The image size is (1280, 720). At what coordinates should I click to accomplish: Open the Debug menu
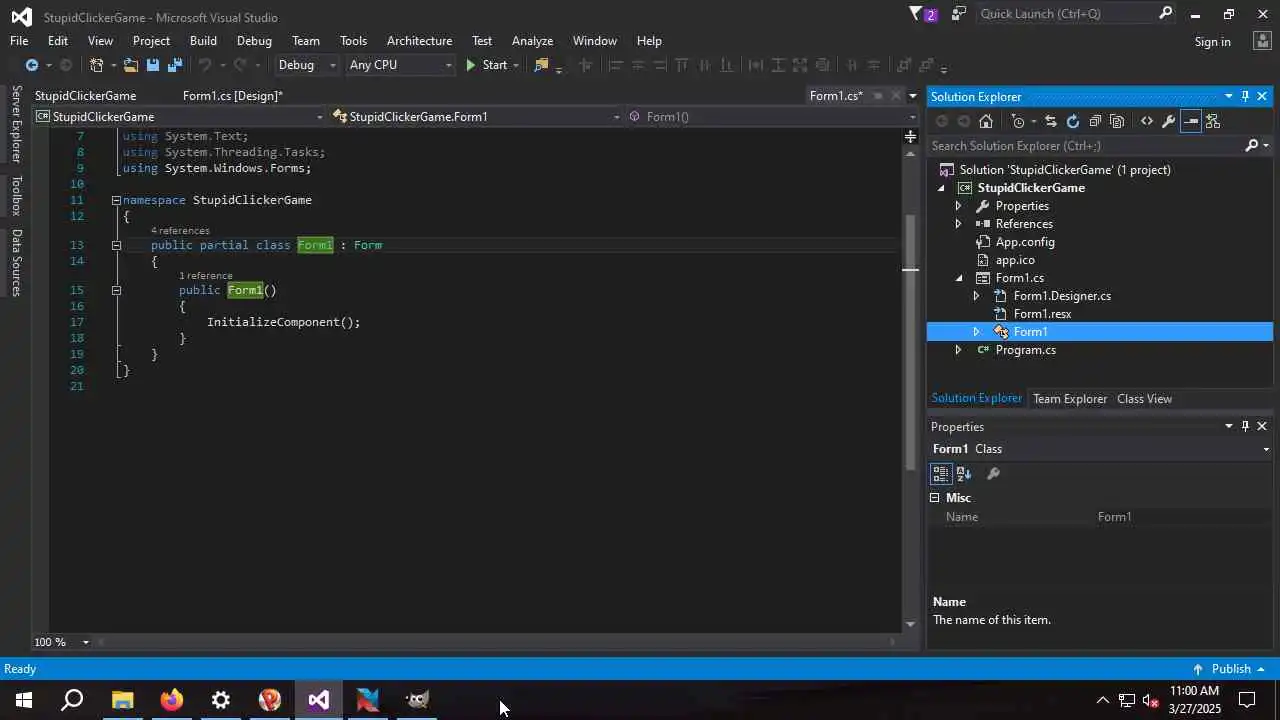point(254,41)
